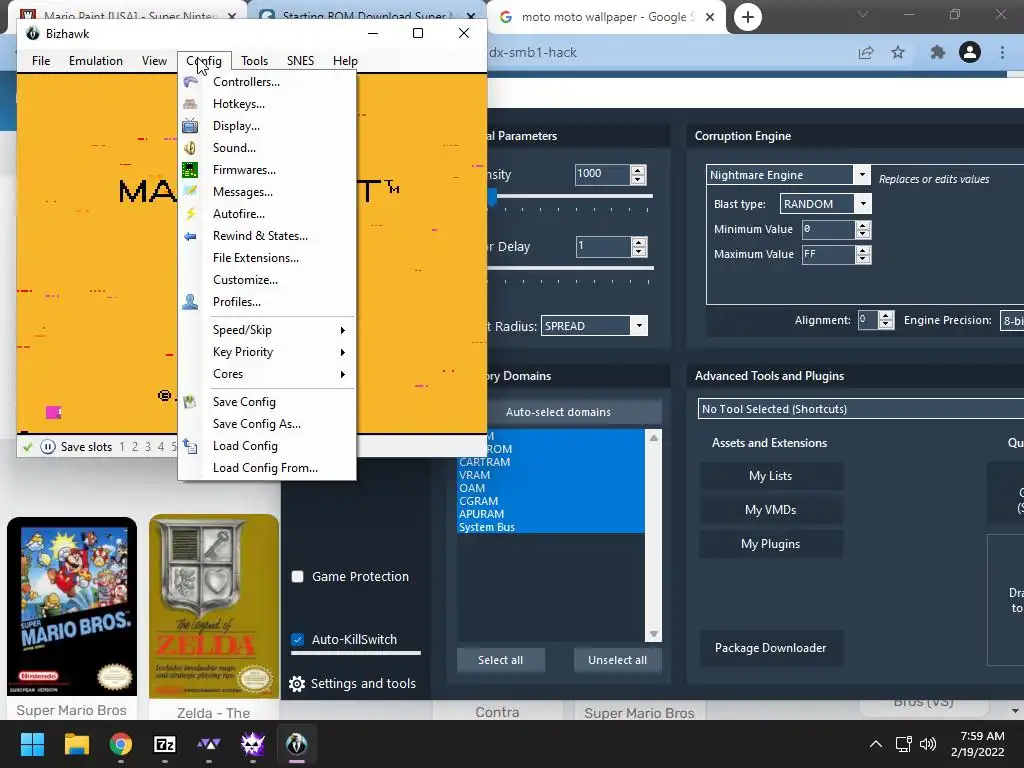Enable the Game Protection checkbox
Screen dimensions: 1024x768
tap(298, 577)
